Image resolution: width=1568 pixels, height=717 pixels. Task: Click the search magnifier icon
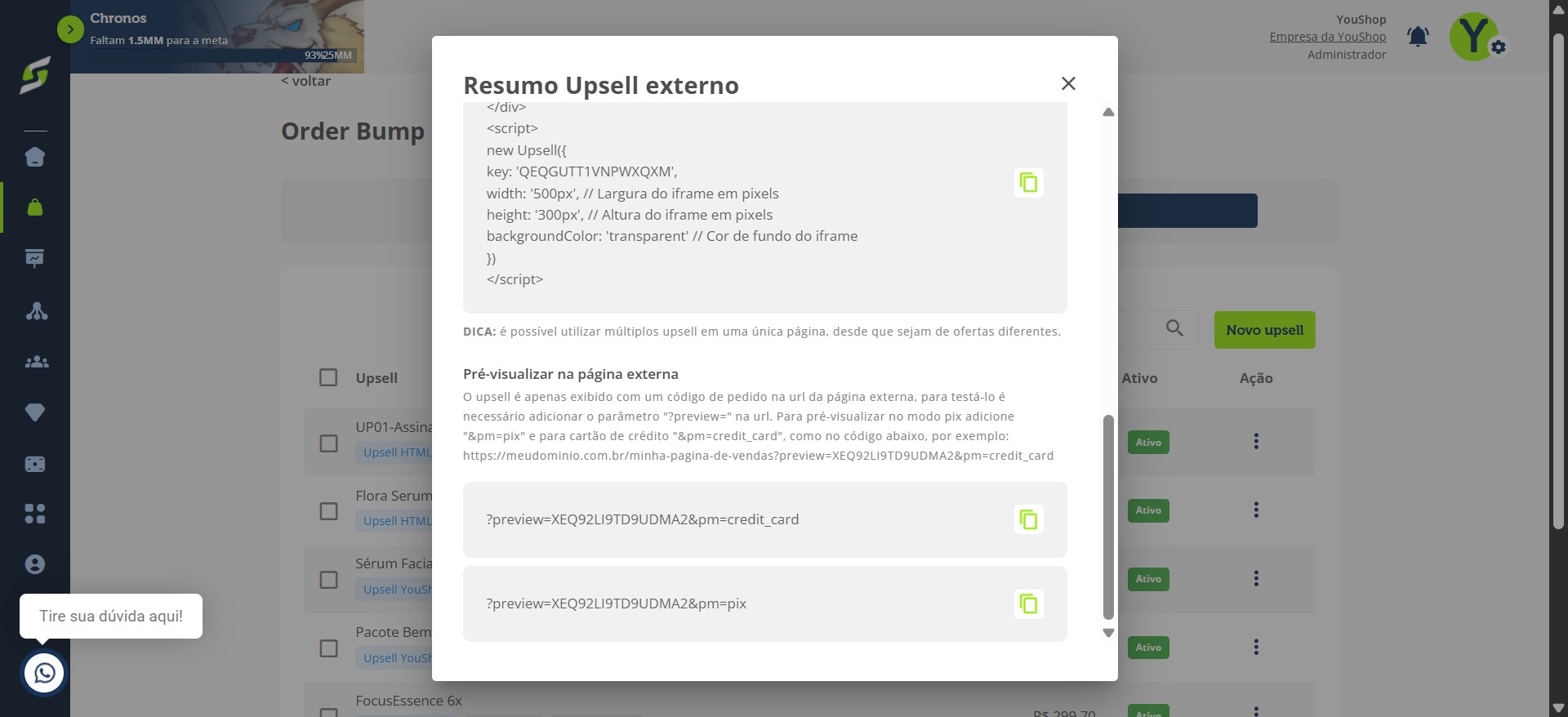(1174, 328)
